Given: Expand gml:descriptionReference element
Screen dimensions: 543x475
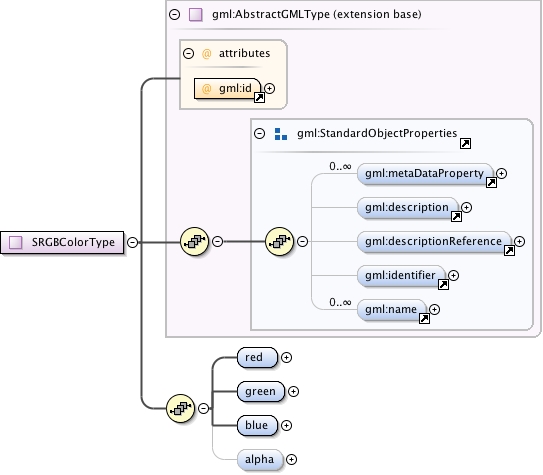Looking at the screenshot, I should [519, 241].
